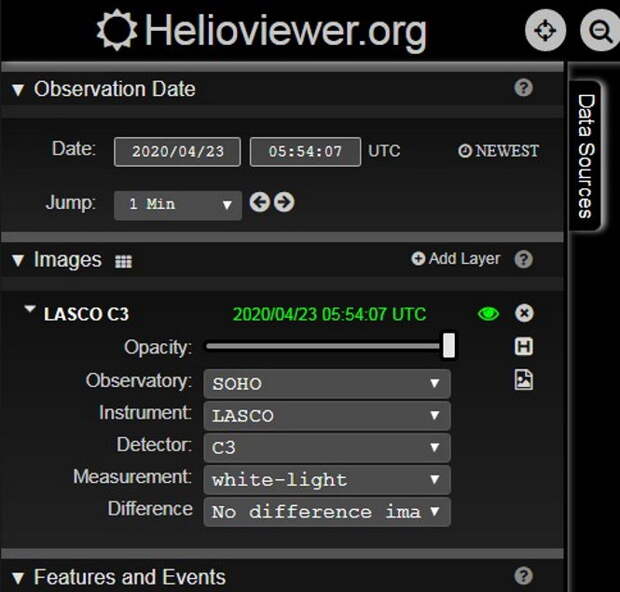Click the center-view crosshair button
620x592 pixels.
545,30
